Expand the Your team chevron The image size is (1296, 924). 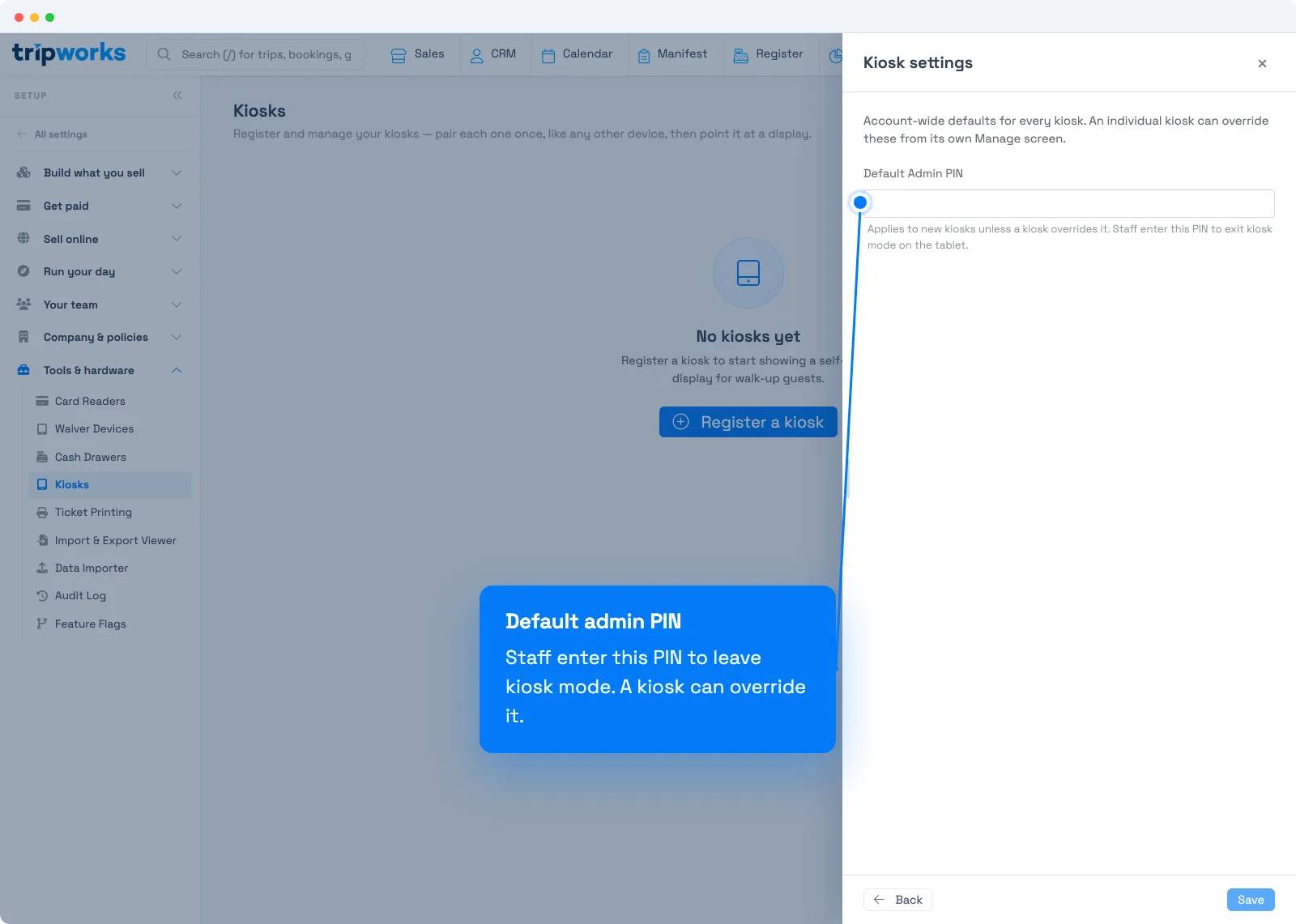click(x=177, y=304)
